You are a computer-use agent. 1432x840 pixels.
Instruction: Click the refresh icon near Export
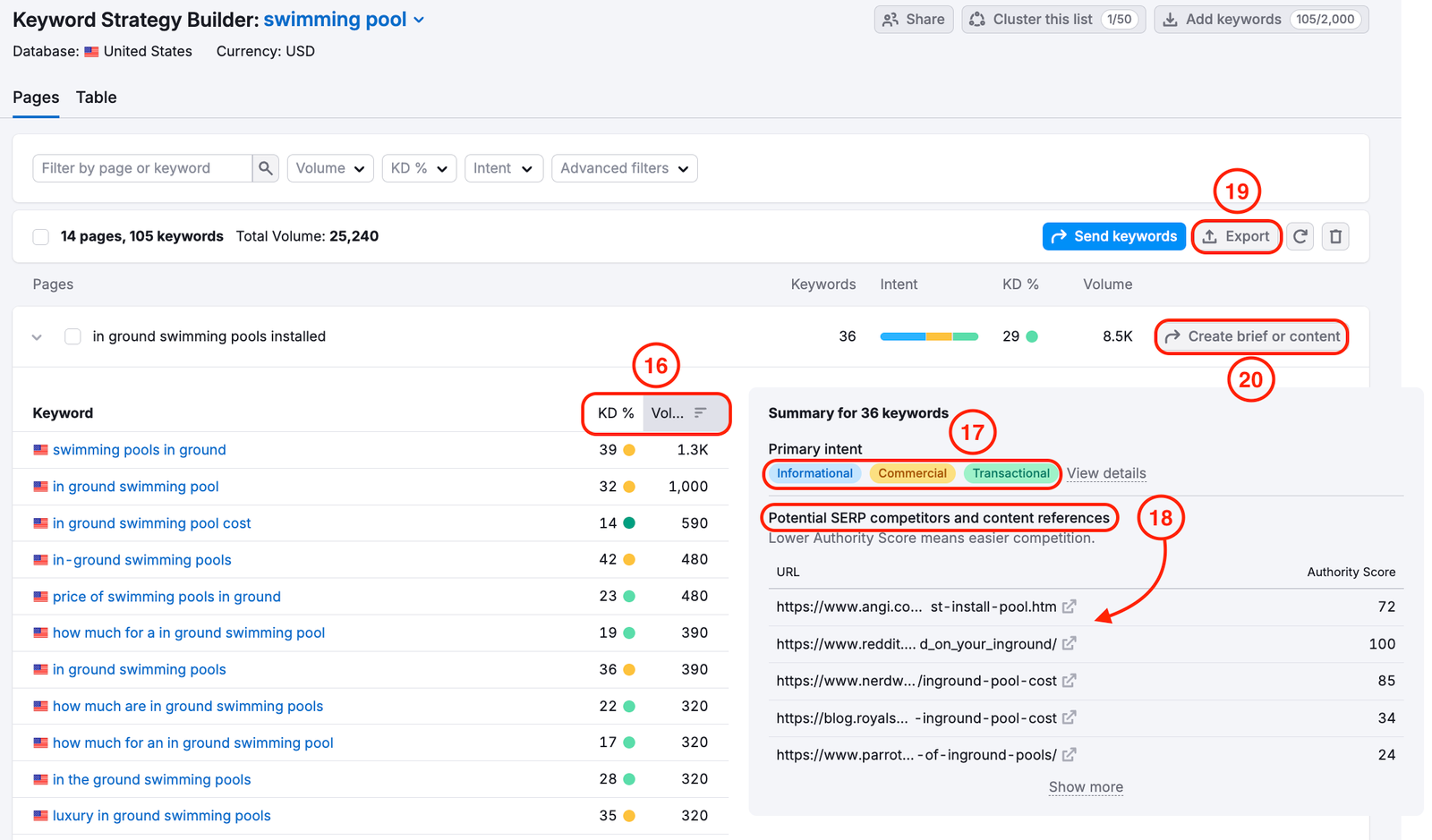1300,236
